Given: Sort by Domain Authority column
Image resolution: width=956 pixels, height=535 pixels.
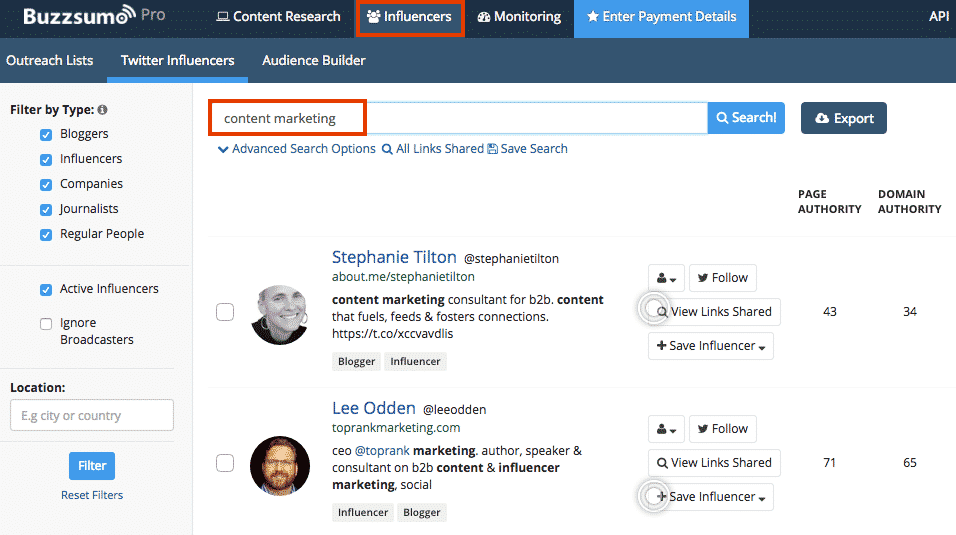Looking at the screenshot, I should point(910,201).
